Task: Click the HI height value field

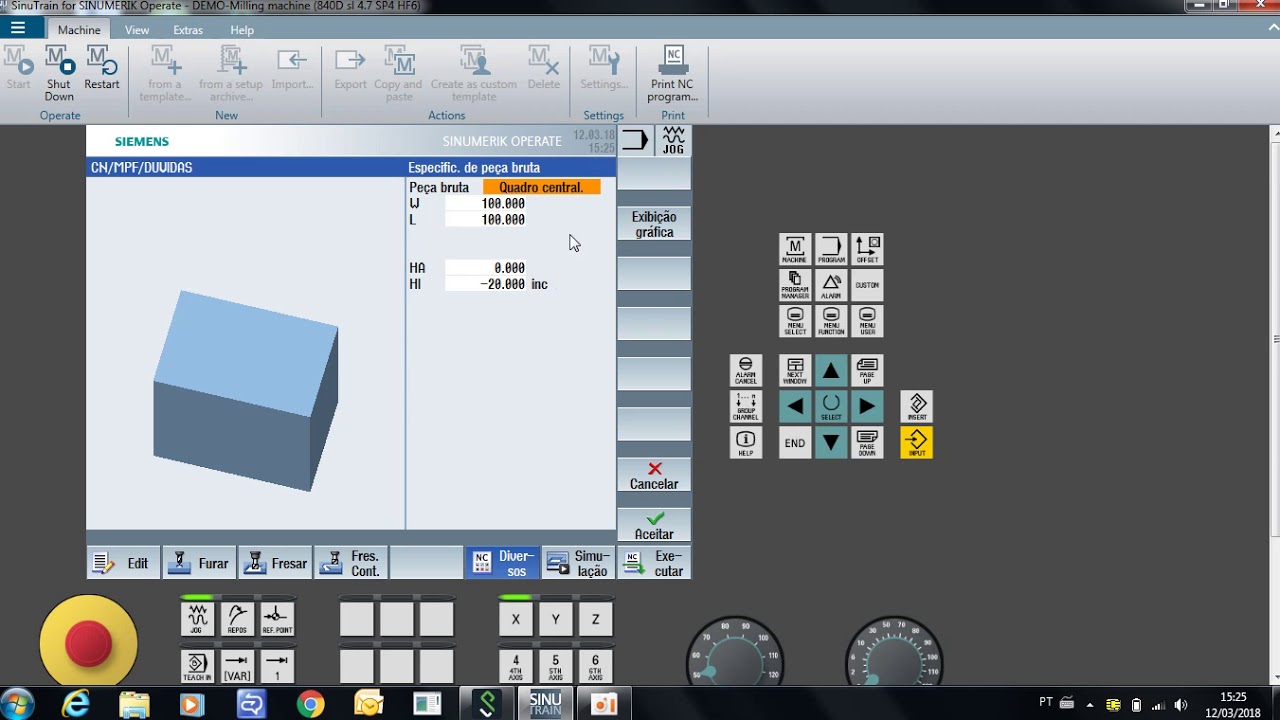Action: click(x=486, y=284)
